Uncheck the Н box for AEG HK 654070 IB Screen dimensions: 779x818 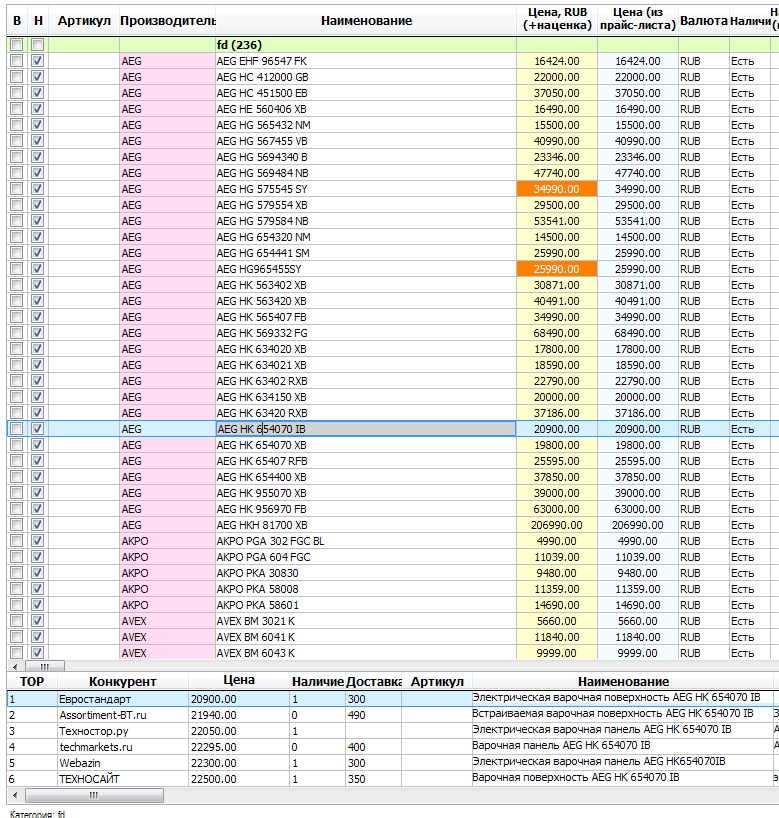[x=38, y=429]
